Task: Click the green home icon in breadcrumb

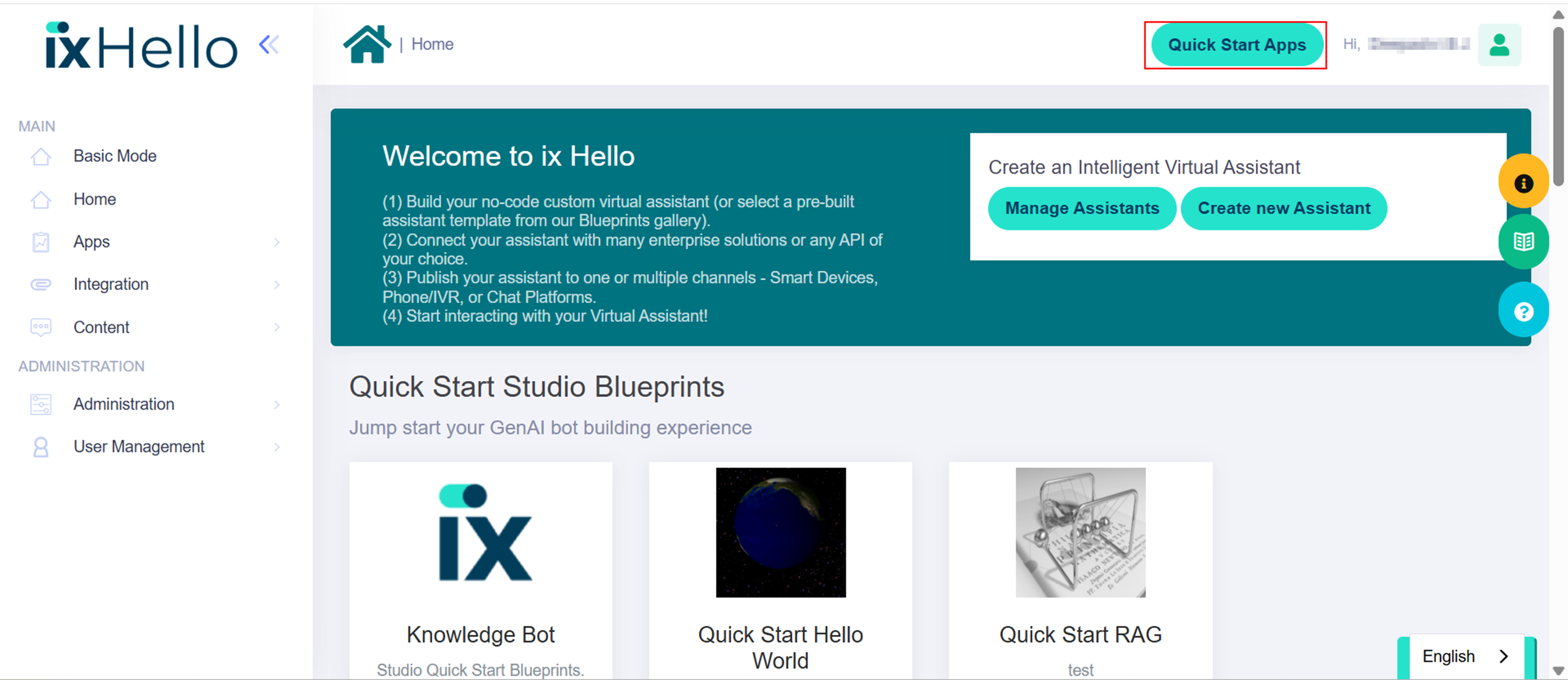Action: pos(366,44)
